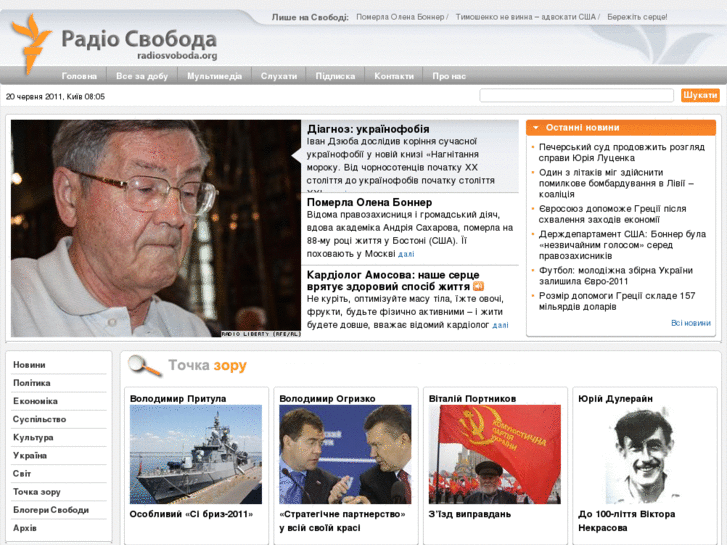
Task: Select Суспільство in the left sidebar
Action: click(x=39, y=419)
